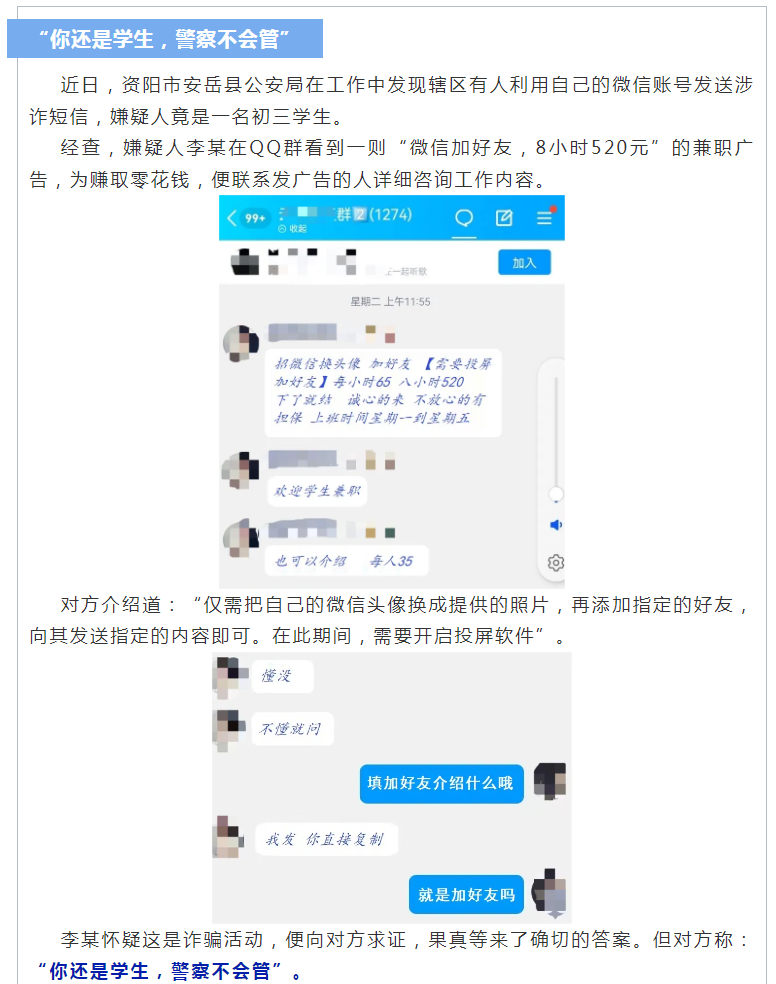Click the 招微信换头像 ad message bubble
776x984 pixels.
(x=383, y=392)
